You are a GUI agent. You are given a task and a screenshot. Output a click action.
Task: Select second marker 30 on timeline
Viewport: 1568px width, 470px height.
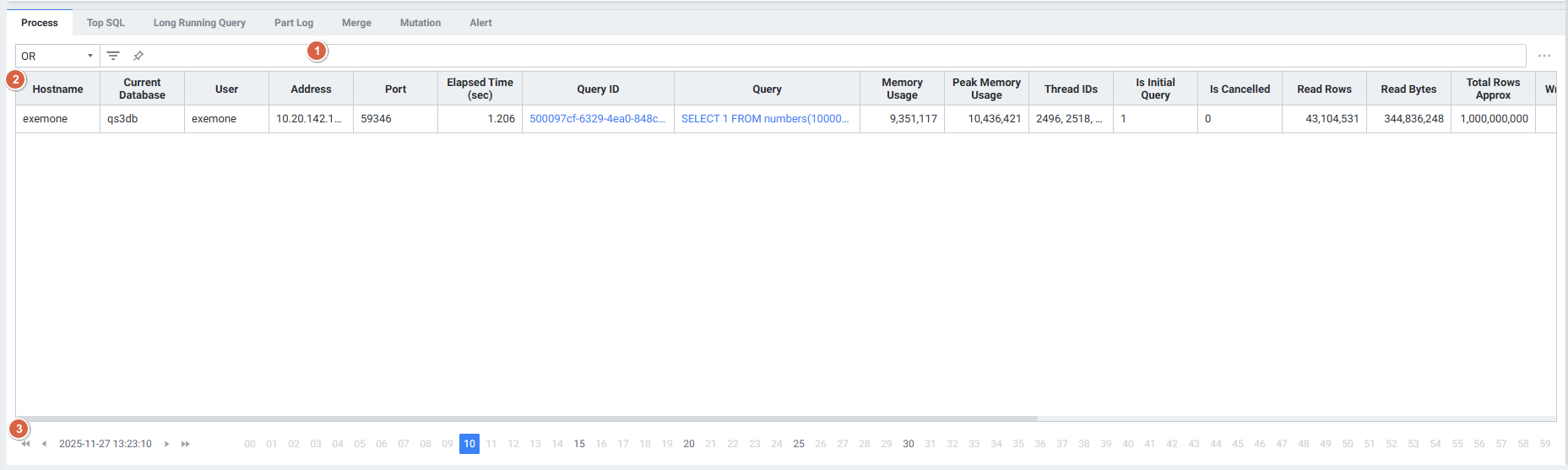[909, 444]
